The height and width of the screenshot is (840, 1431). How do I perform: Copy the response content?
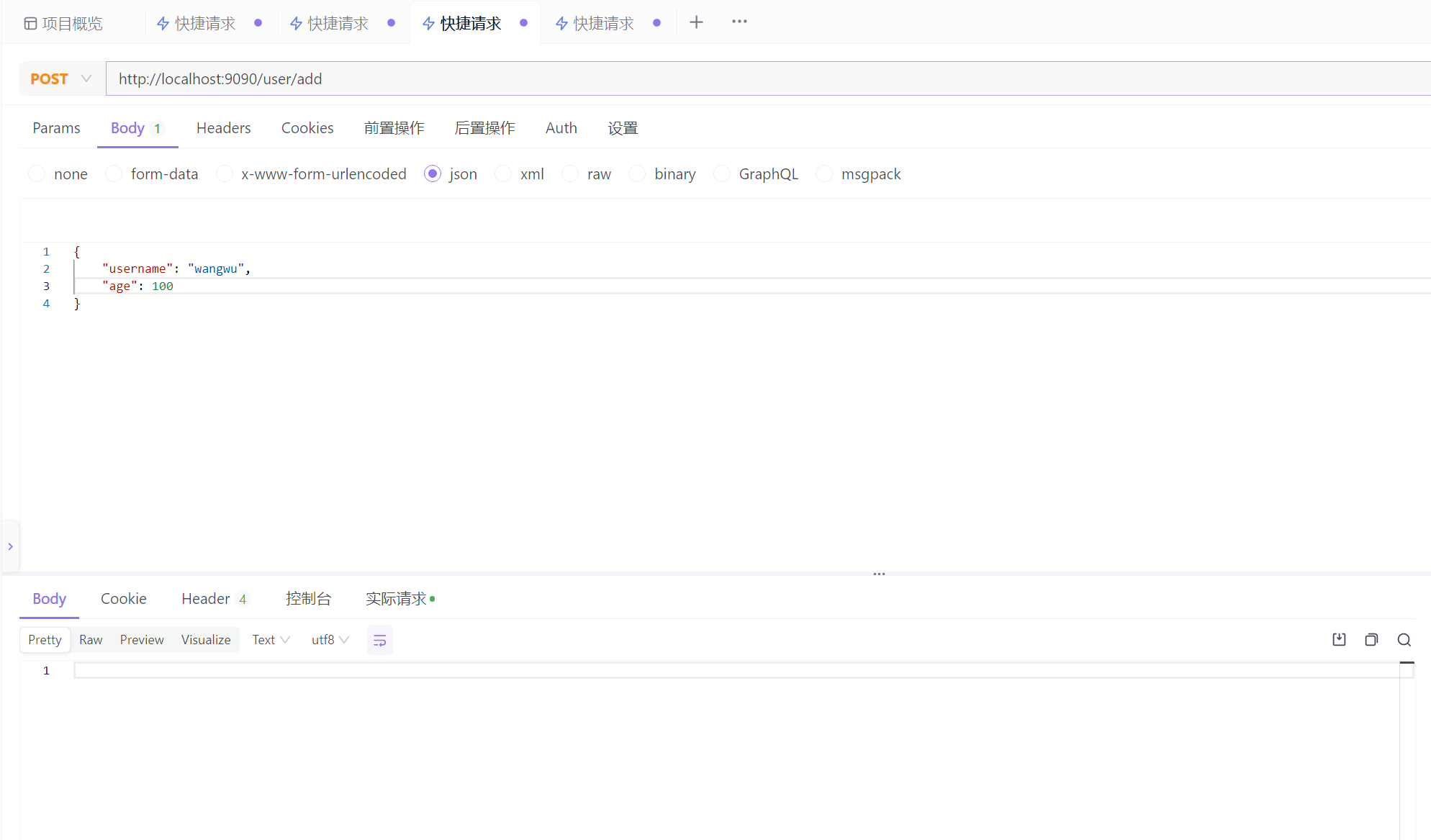coord(1371,640)
